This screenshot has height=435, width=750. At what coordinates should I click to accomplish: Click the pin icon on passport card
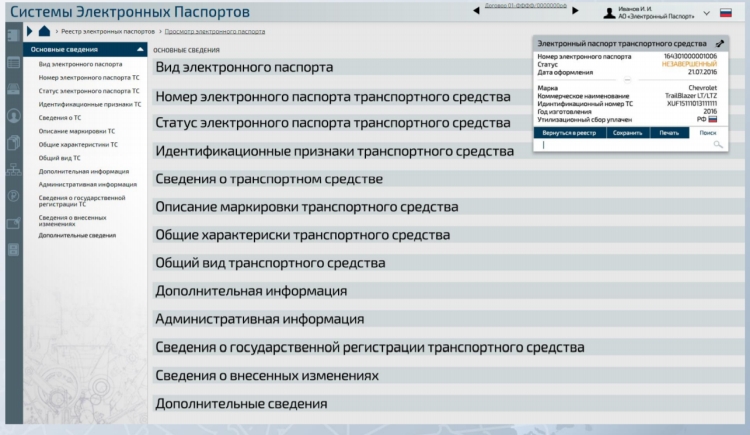720,44
